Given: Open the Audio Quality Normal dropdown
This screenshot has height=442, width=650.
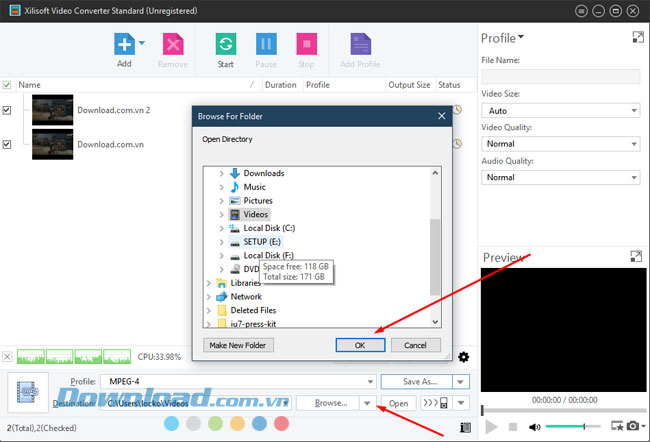Looking at the screenshot, I should click(560, 177).
